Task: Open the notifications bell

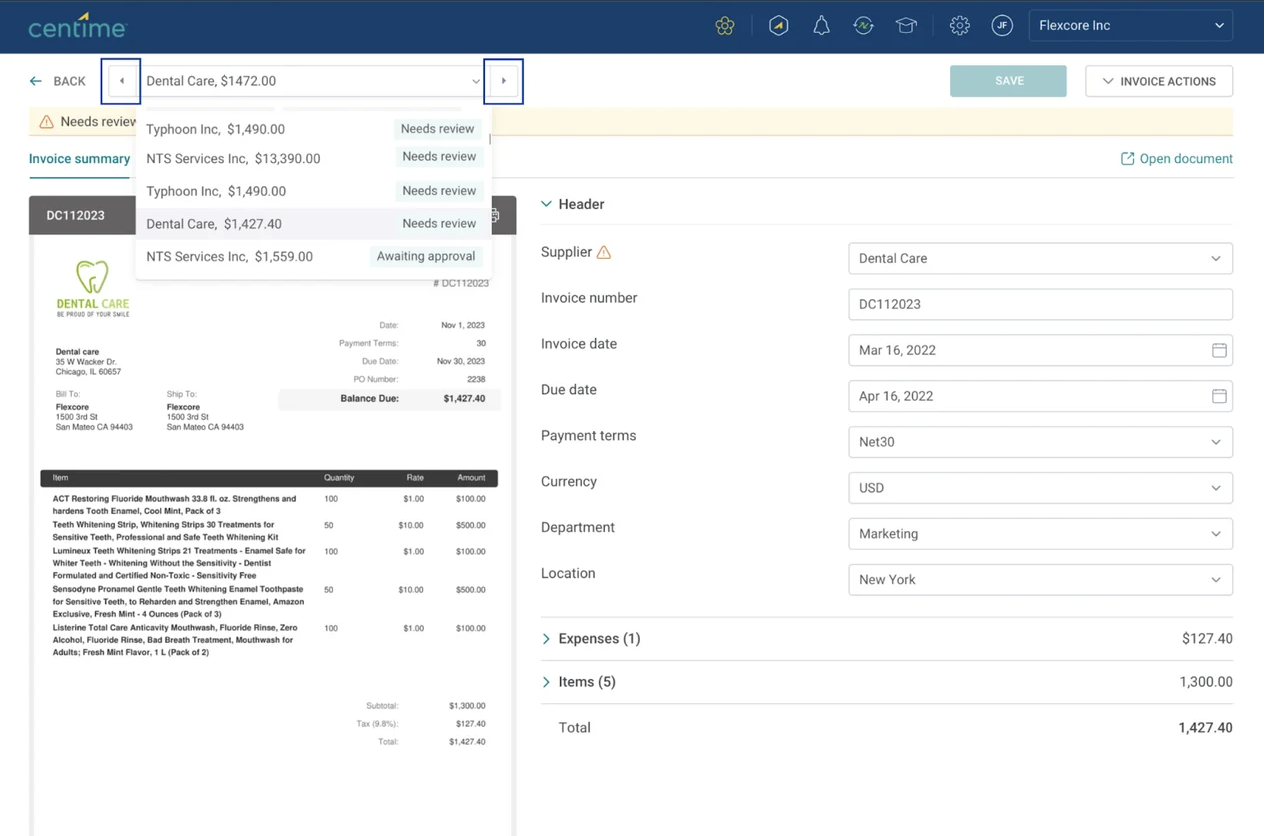Action: tap(821, 26)
